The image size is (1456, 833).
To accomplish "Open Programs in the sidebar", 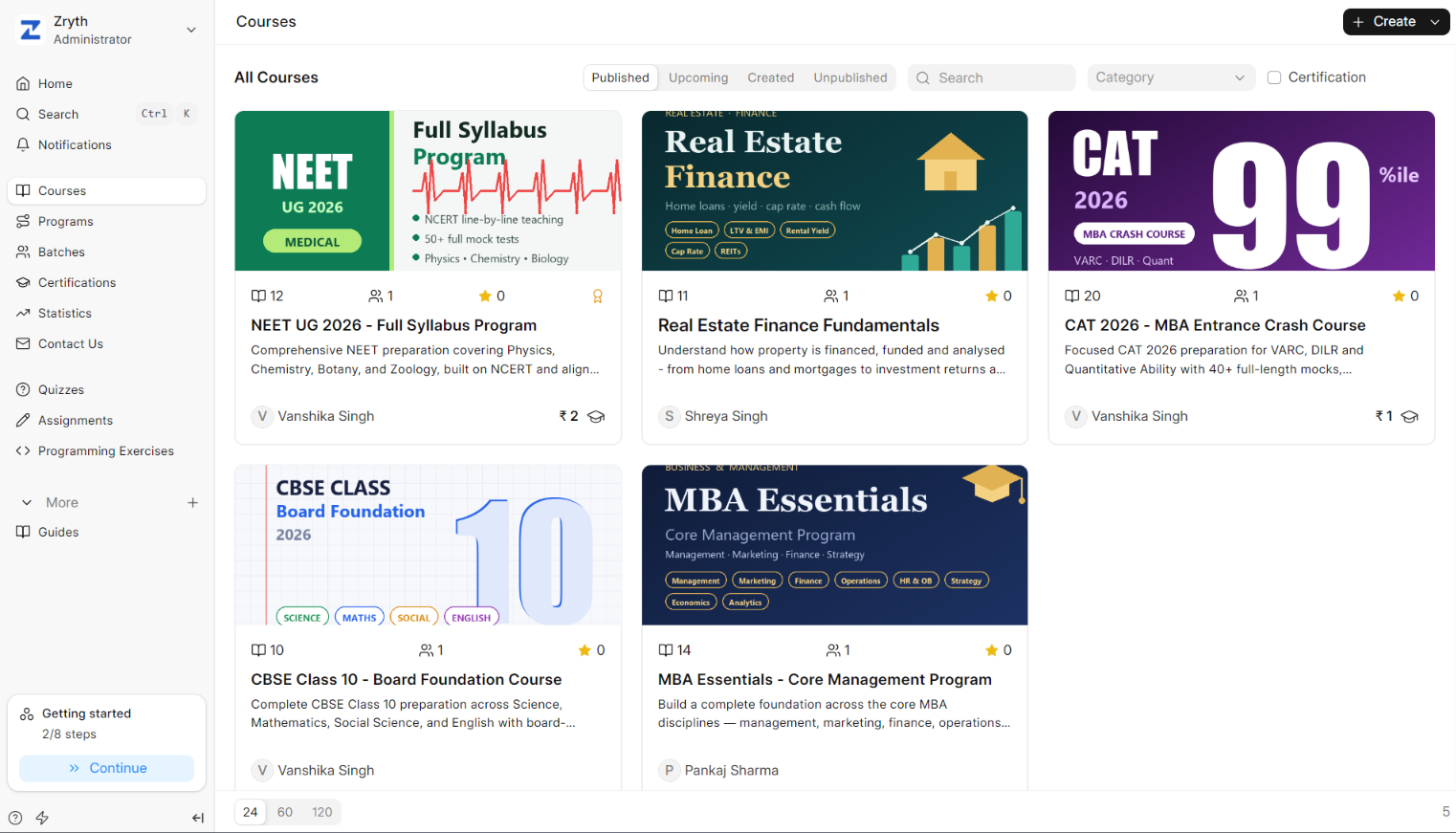I will point(107,221).
